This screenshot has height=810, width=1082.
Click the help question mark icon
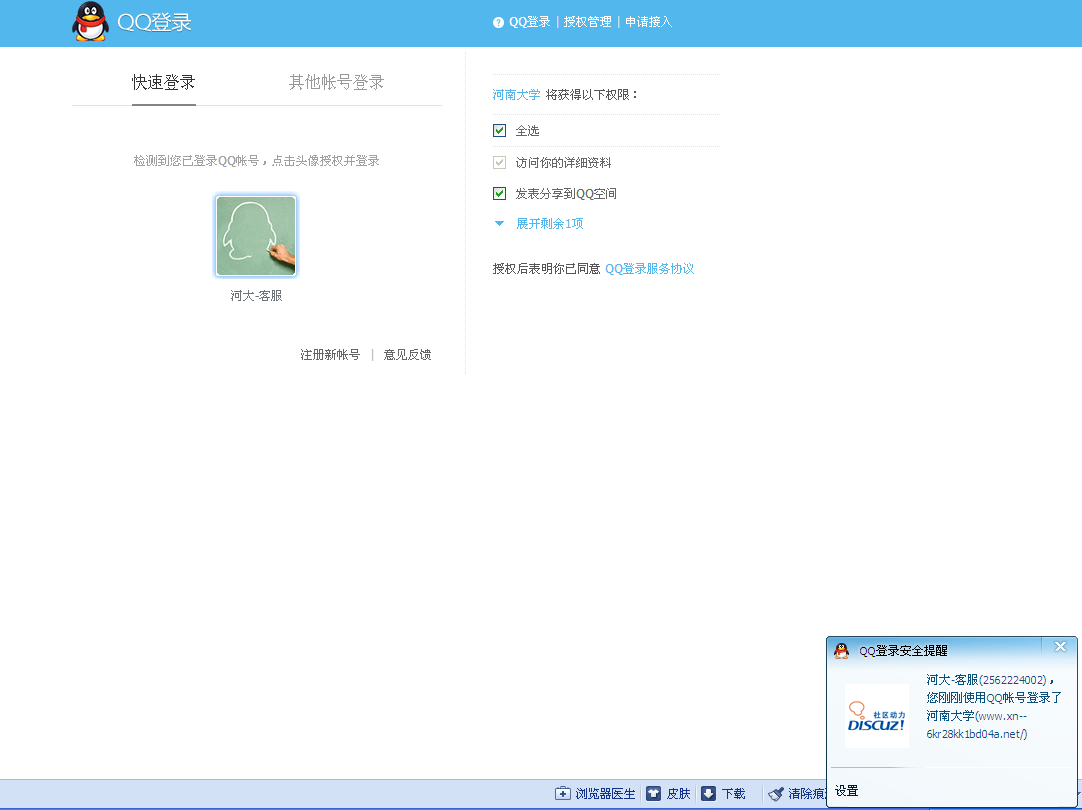pos(498,22)
